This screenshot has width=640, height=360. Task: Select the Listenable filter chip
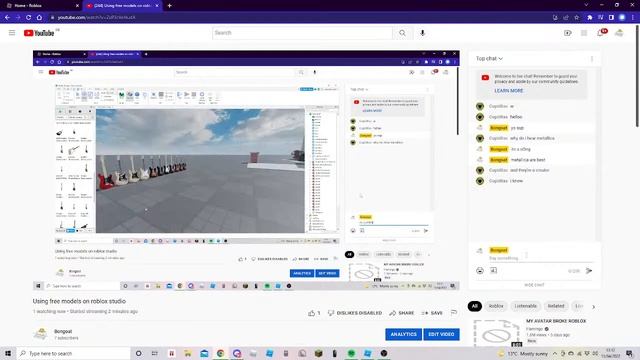click(x=525, y=306)
